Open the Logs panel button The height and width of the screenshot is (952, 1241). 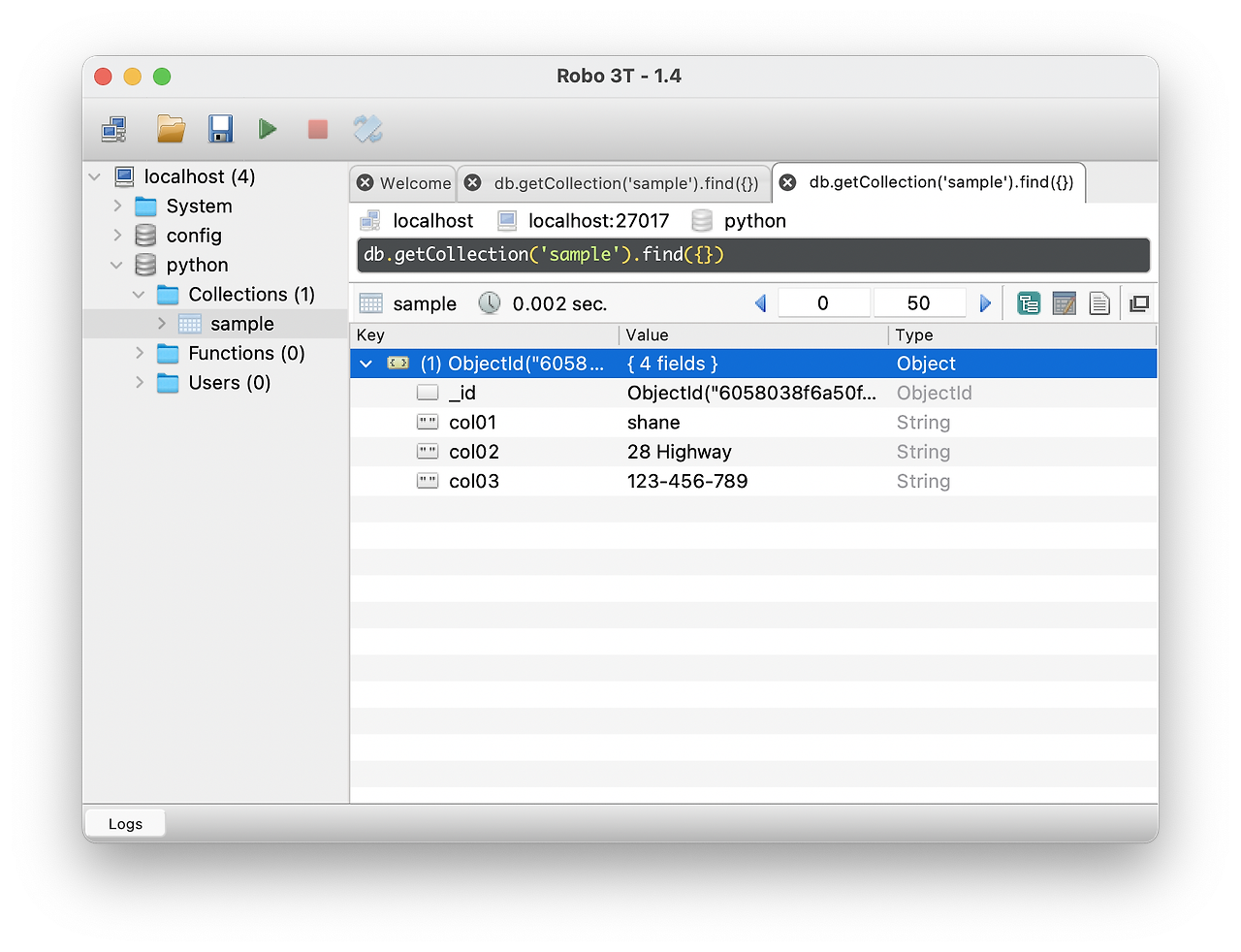[x=125, y=823]
